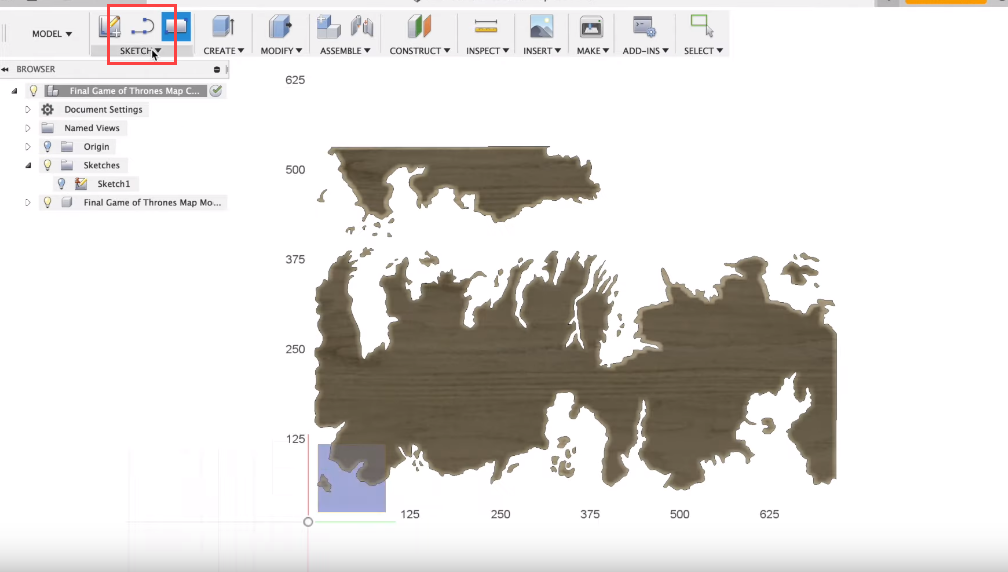The width and height of the screenshot is (1008, 572).
Task: Select Sketch1 label in browser
Action: point(114,184)
